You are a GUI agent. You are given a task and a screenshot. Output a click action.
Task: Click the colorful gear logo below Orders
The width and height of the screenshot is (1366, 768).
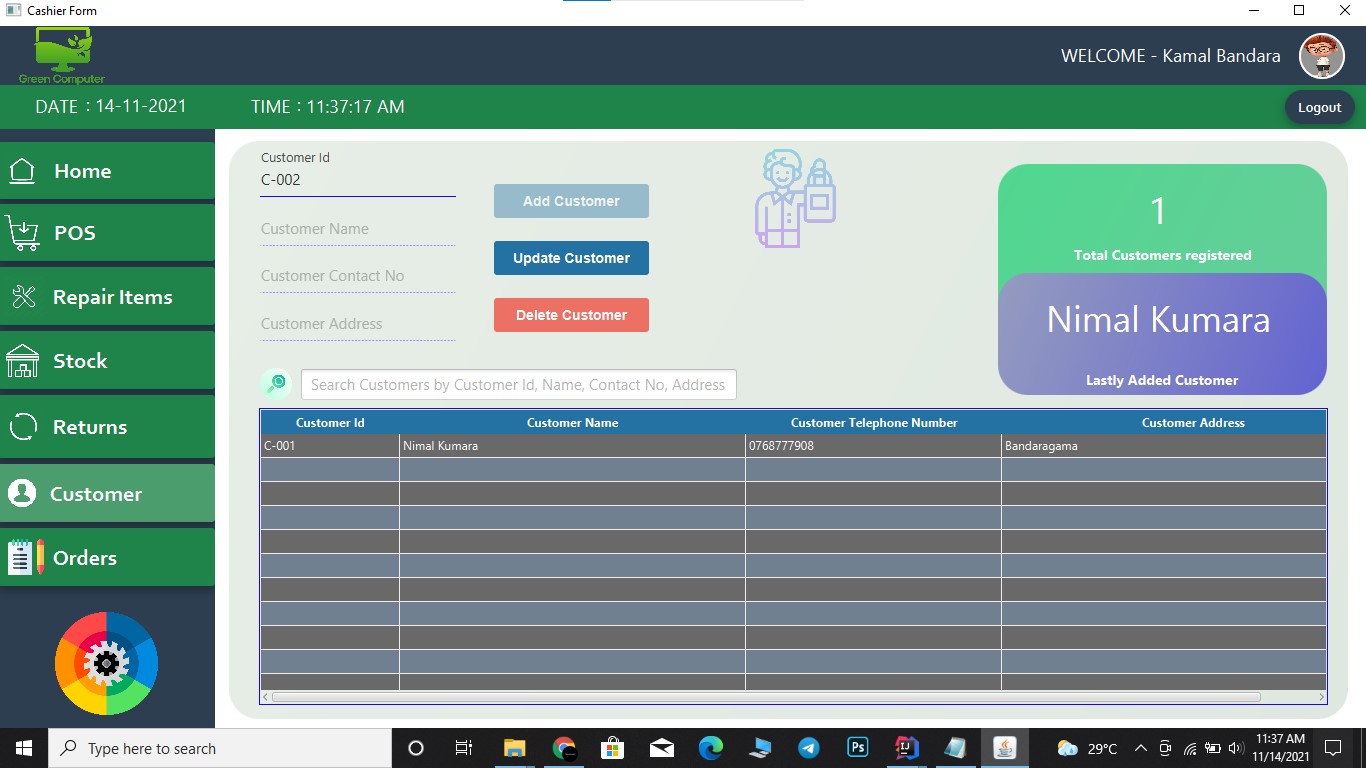[x=106, y=662]
